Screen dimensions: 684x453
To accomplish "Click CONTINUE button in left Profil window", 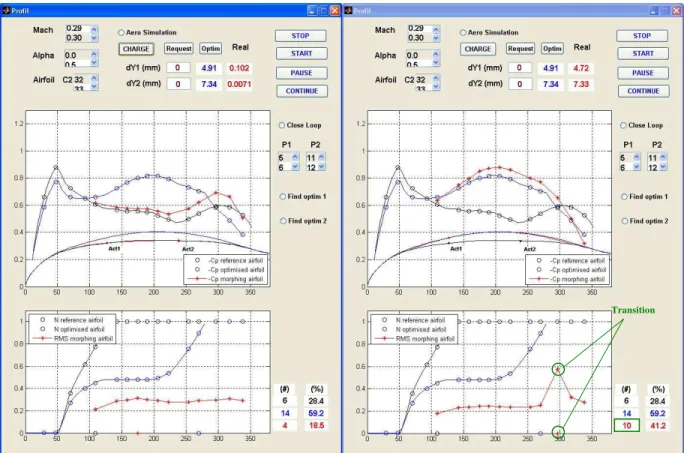I will (302, 91).
